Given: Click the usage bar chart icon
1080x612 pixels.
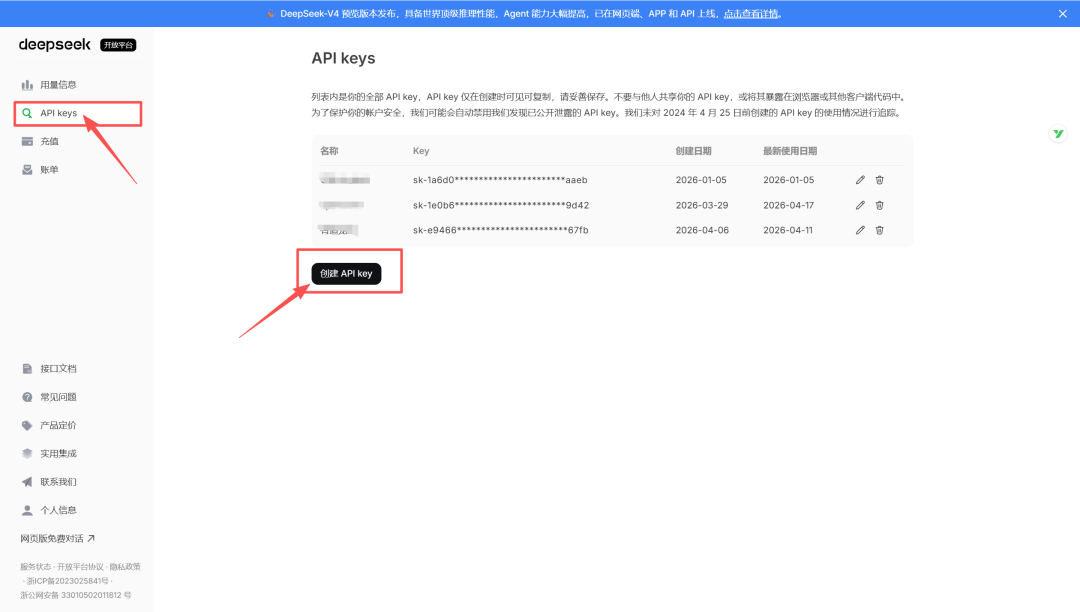Looking at the screenshot, I should pyautogui.click(x=27, y=85).
